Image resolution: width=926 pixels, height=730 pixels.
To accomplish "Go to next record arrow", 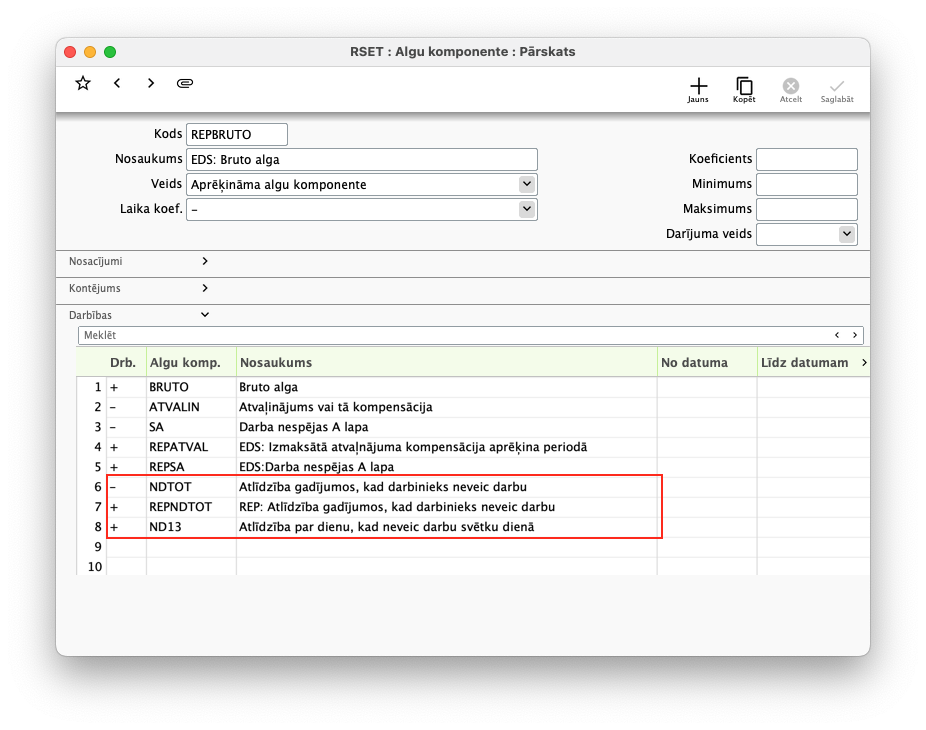I will click(x=151, y=83).
